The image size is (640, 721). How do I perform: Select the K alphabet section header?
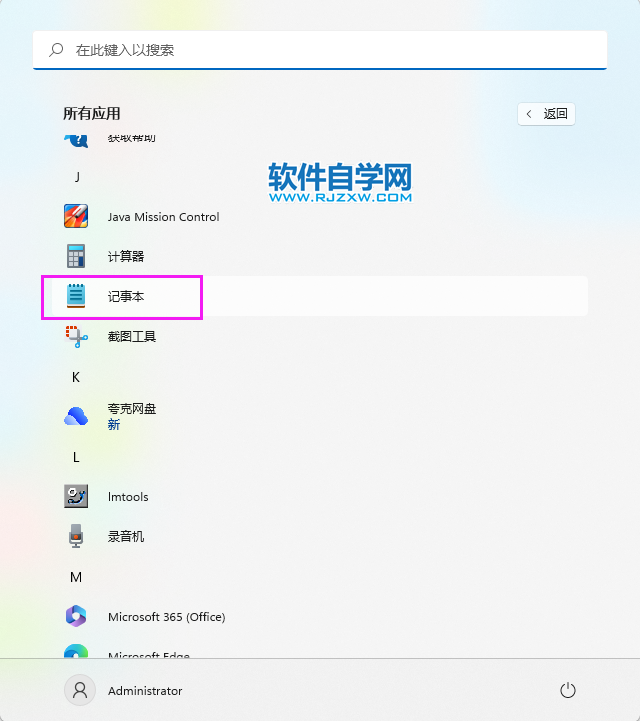[x=76, y=378]
